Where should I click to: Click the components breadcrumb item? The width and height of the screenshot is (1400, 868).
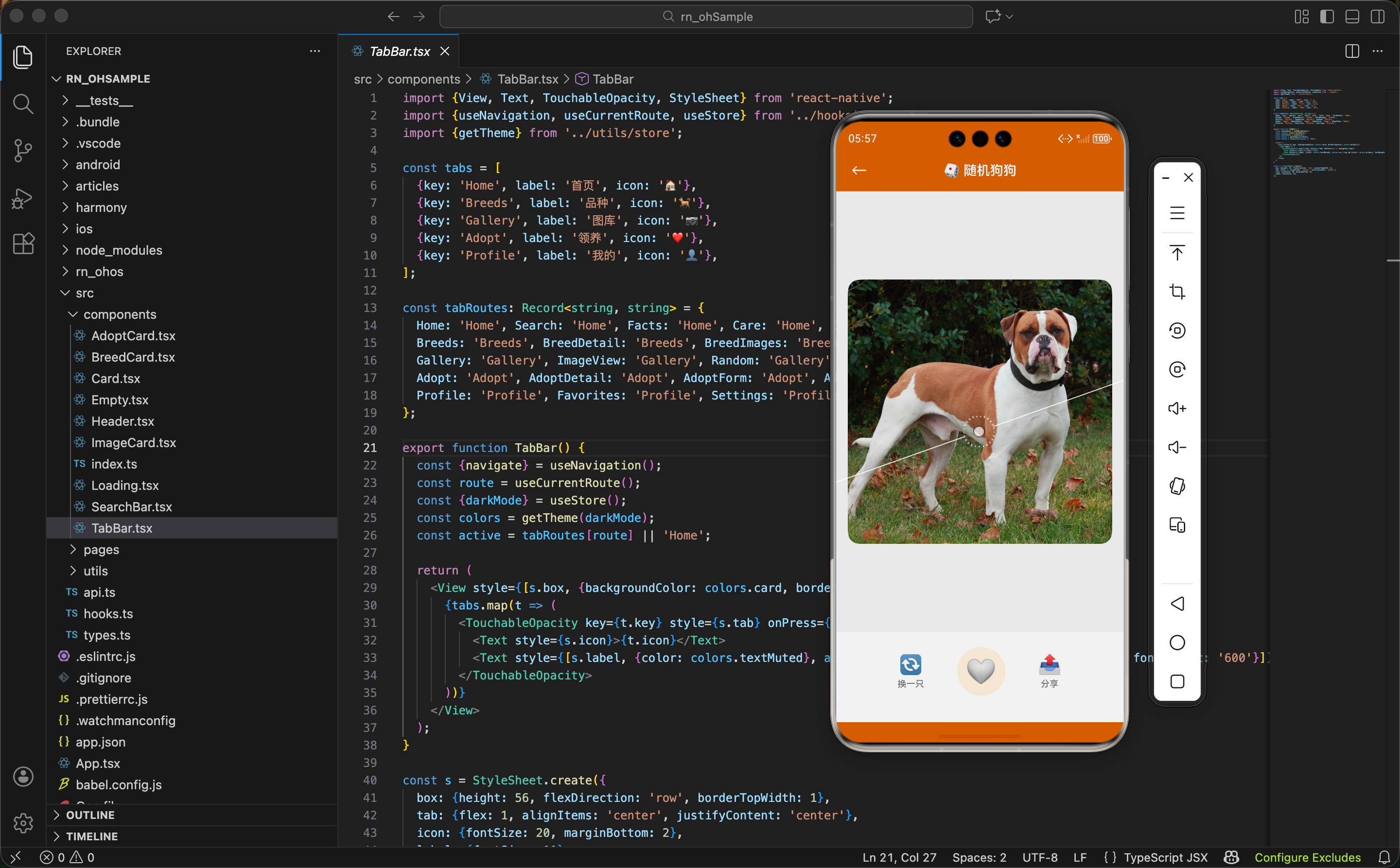424,79
